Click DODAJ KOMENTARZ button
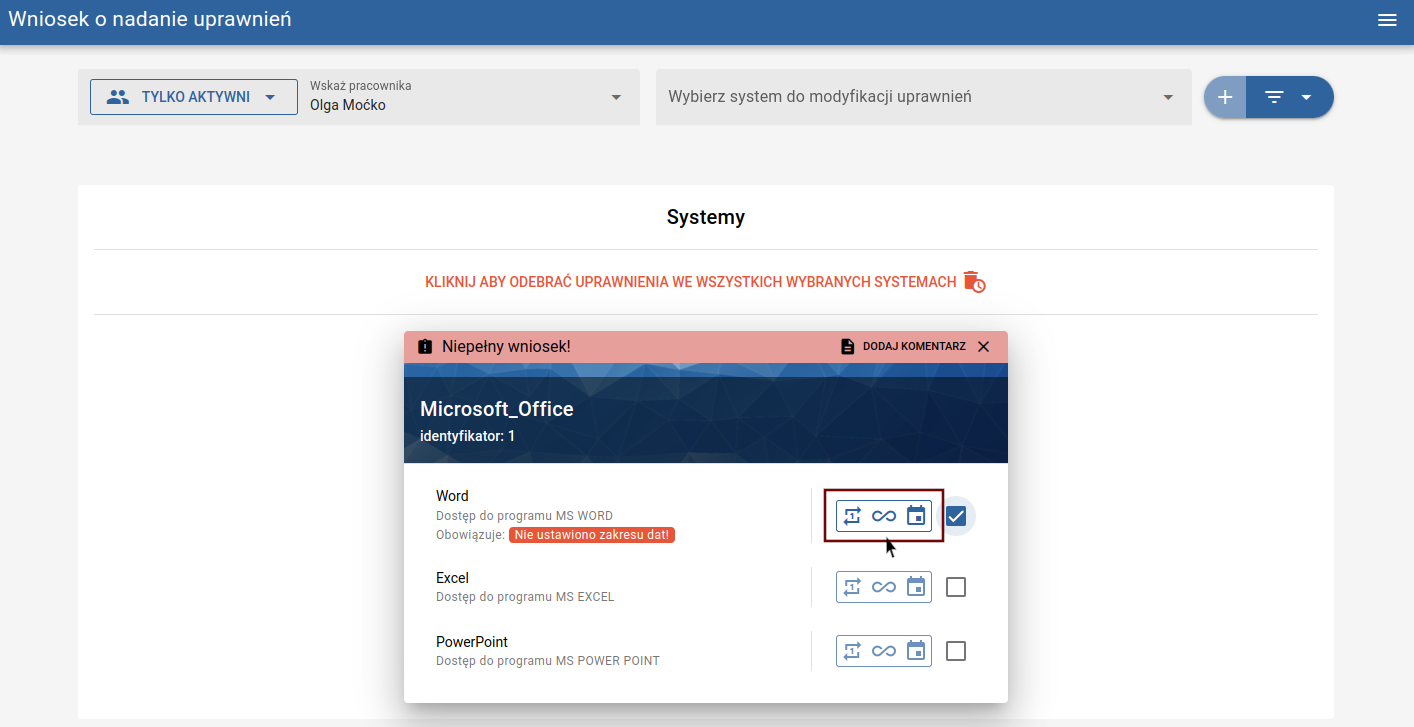This screenshot has width=1414, height=727. point(903,346)
